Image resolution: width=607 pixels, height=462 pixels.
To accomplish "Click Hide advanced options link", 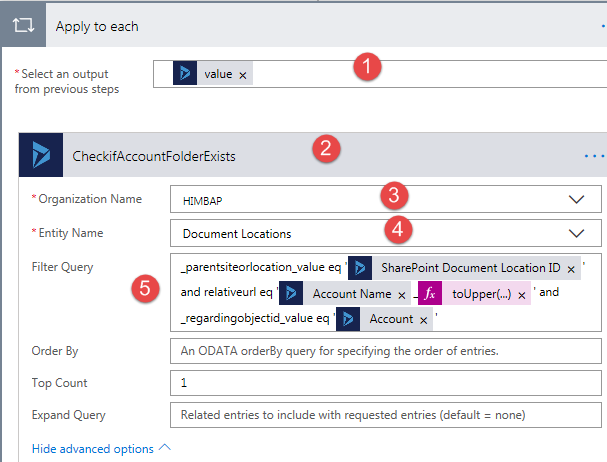I will (93, 448).
